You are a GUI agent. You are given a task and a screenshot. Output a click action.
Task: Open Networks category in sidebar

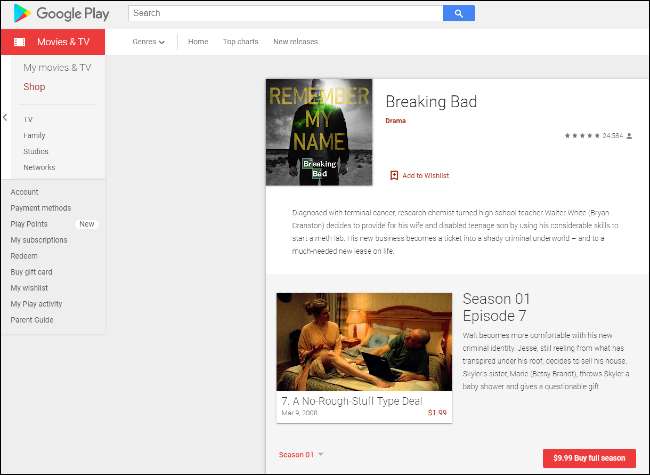click(x=39, y=167)
